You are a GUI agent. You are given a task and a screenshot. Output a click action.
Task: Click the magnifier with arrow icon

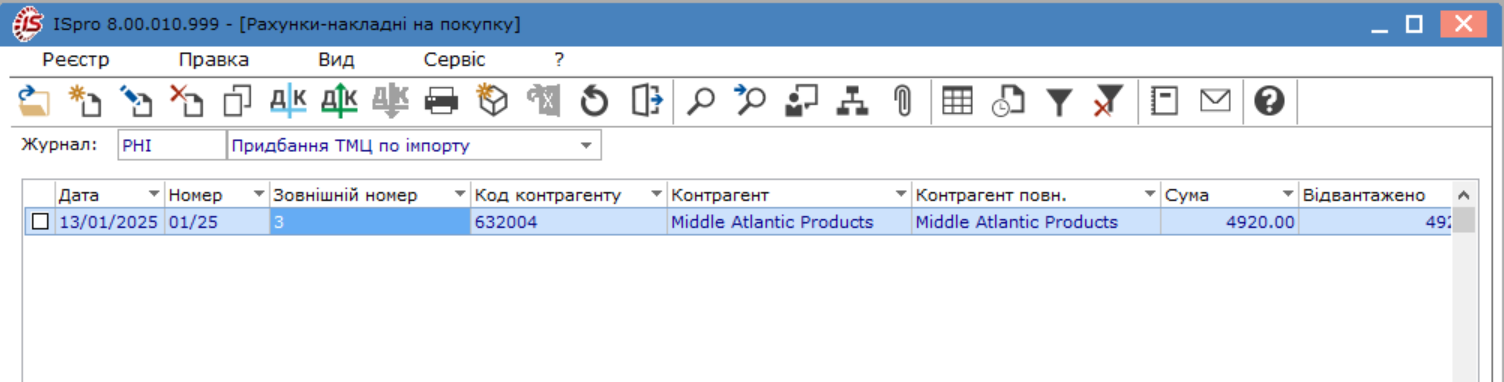click(750, 101)
